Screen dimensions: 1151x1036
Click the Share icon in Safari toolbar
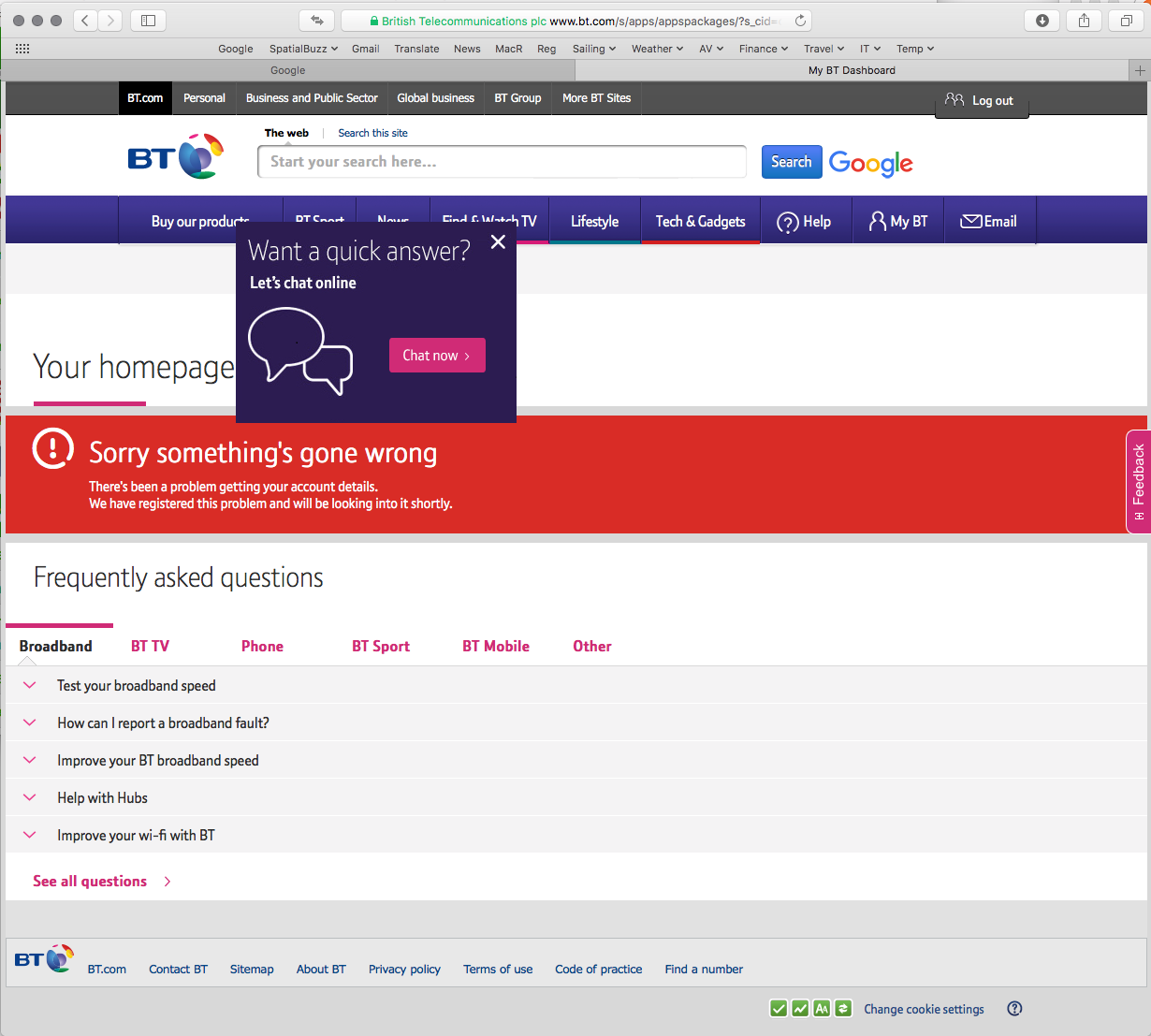[1084, 20]
